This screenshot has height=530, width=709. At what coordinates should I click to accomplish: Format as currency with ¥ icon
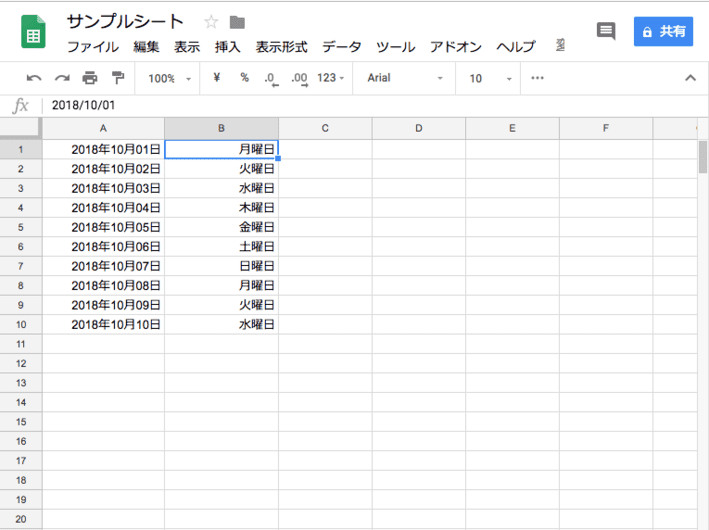217,78
